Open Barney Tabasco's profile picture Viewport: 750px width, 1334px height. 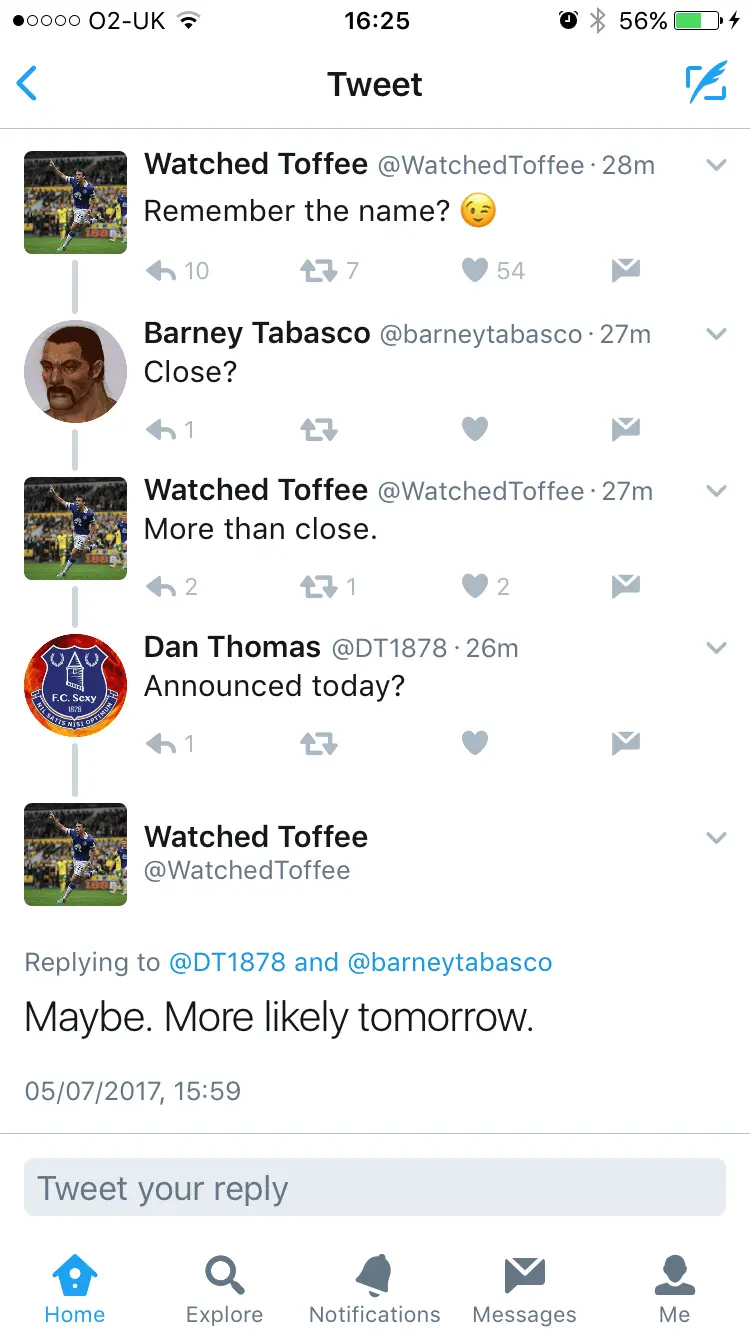click(x=76, y=372)
